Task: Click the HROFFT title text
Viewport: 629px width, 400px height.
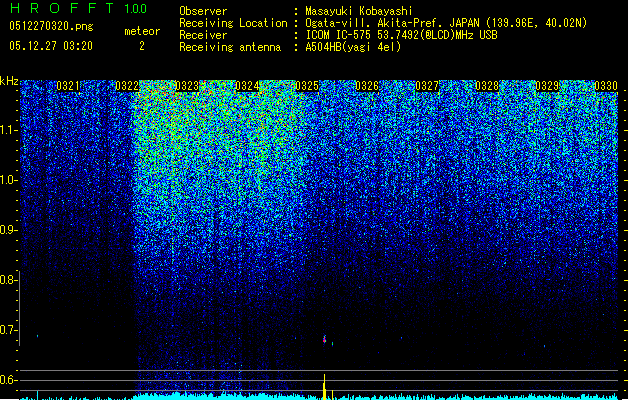Action: click(62, 8)
